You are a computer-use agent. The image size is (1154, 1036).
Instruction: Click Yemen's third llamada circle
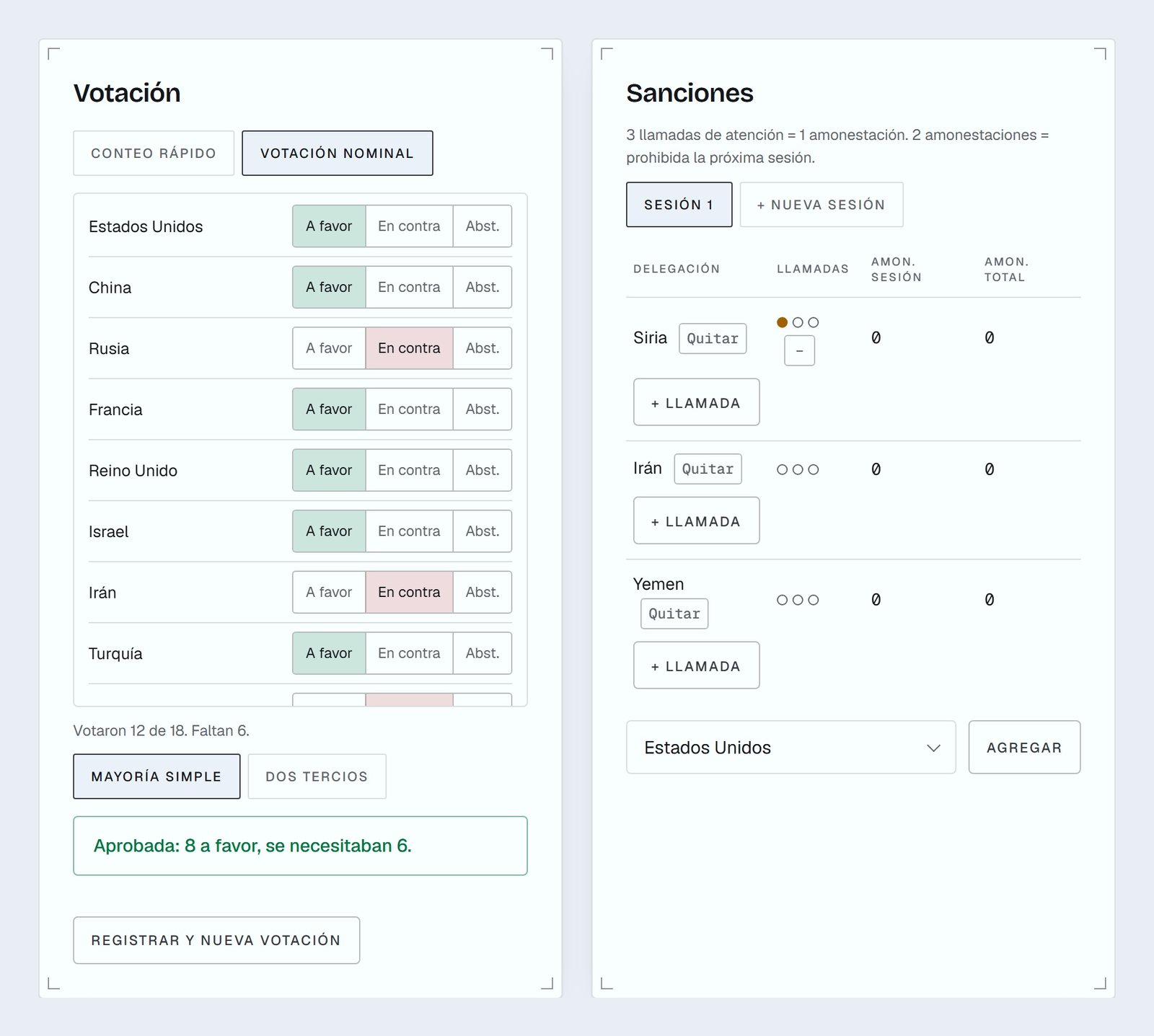(814, 600)
